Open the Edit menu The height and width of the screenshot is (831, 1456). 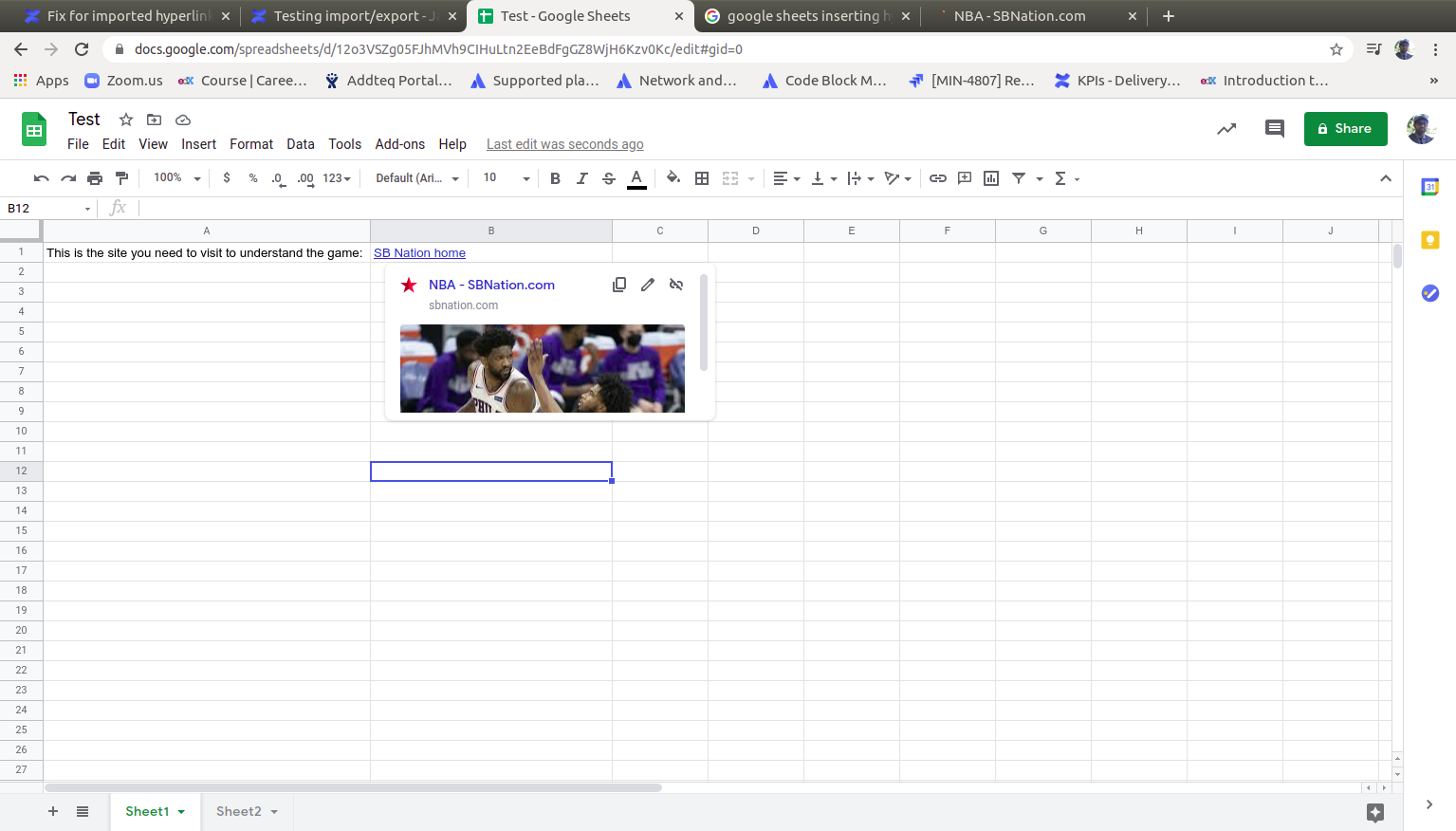coord(114,144)
